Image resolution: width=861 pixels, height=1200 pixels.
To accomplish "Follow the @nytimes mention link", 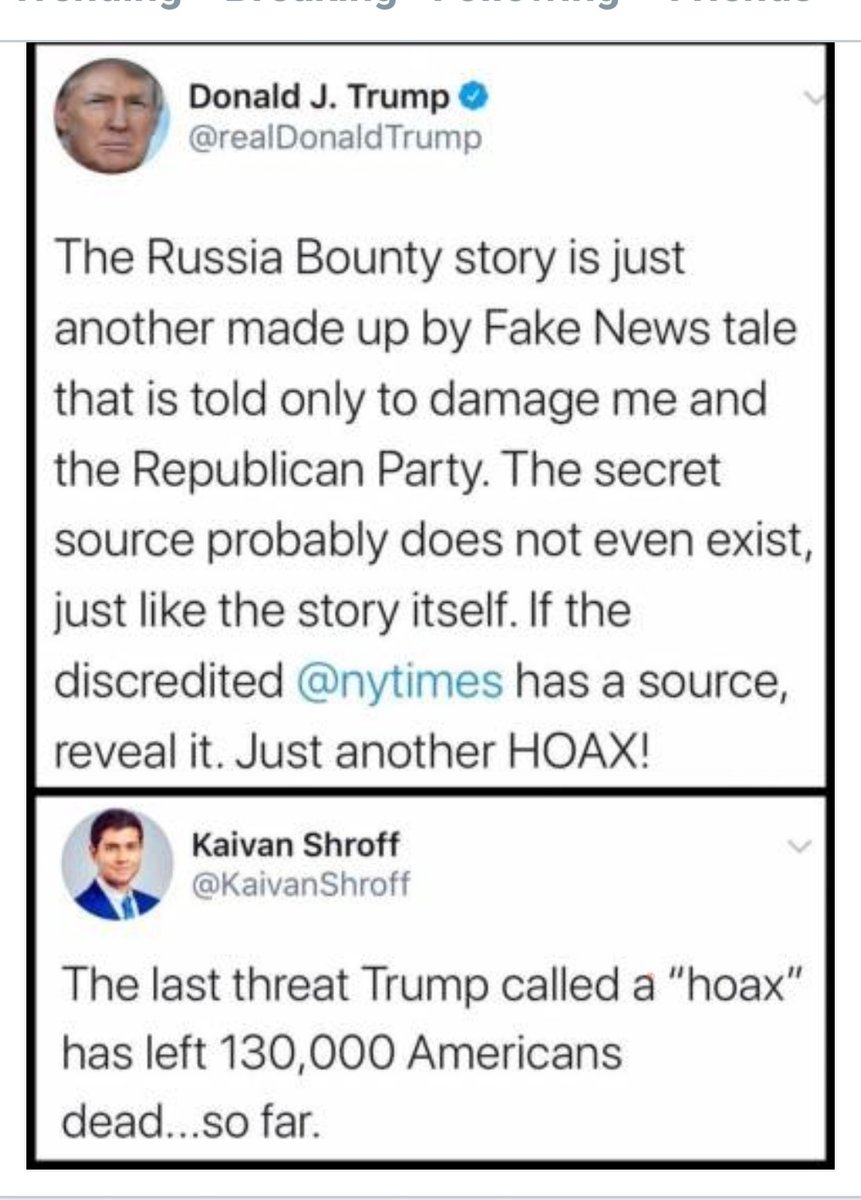I will tap(399, 682).
